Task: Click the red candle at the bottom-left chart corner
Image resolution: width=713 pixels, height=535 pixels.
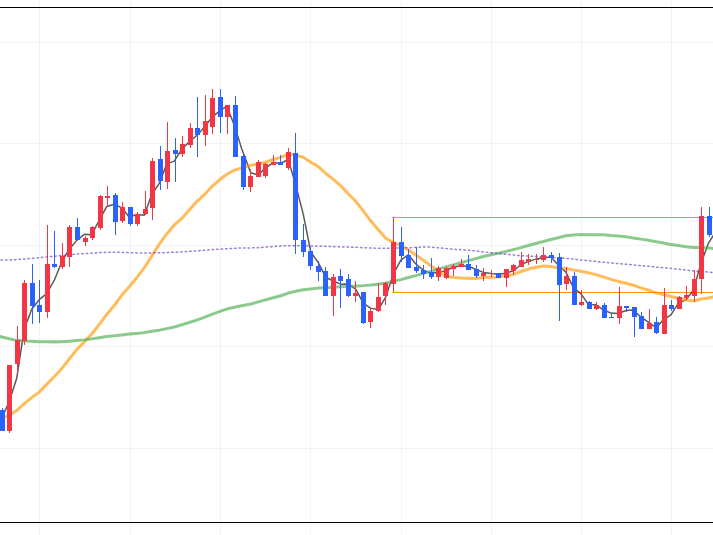Action: tap(10, 396)
